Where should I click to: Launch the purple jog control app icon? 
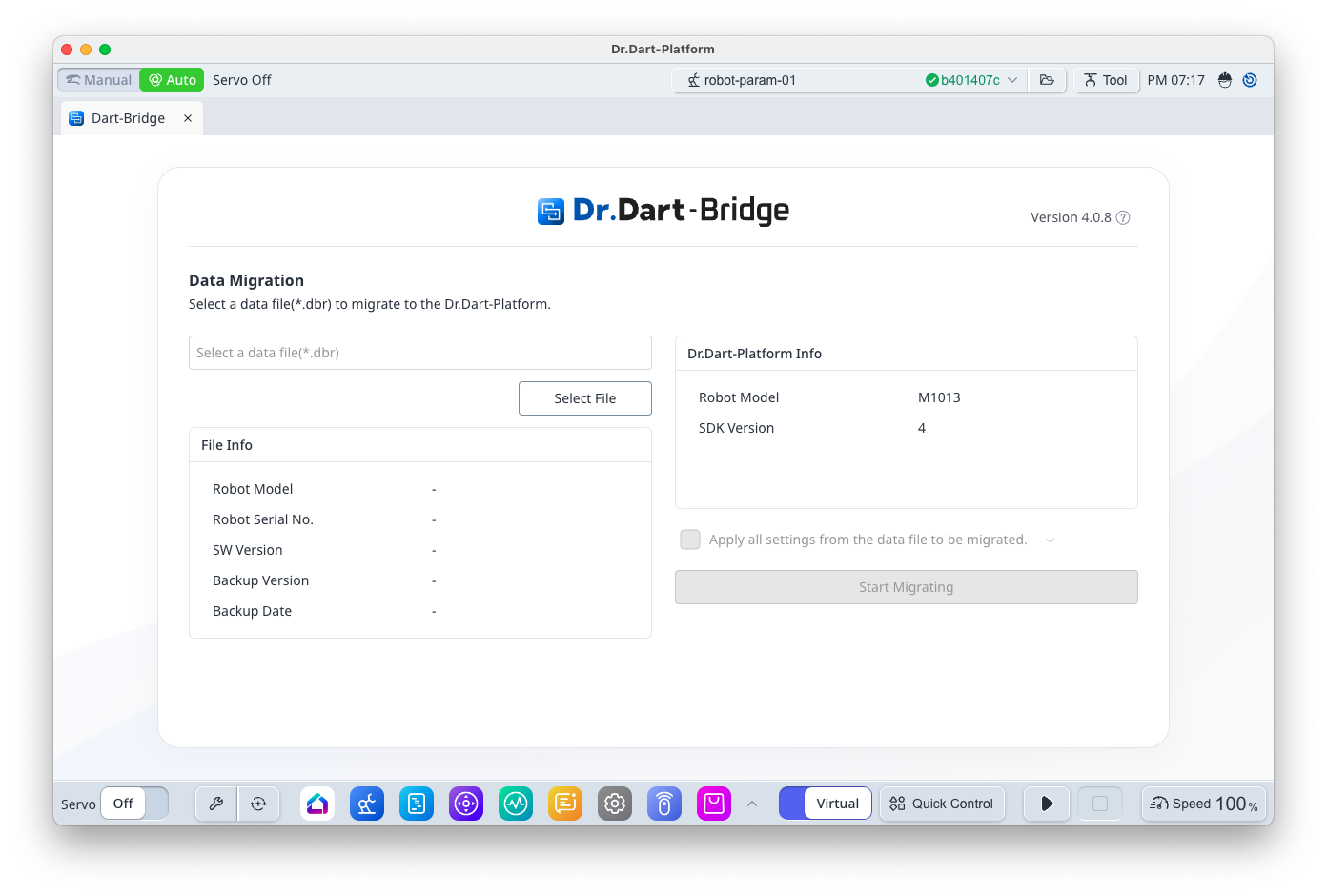[x=466, y=804]
